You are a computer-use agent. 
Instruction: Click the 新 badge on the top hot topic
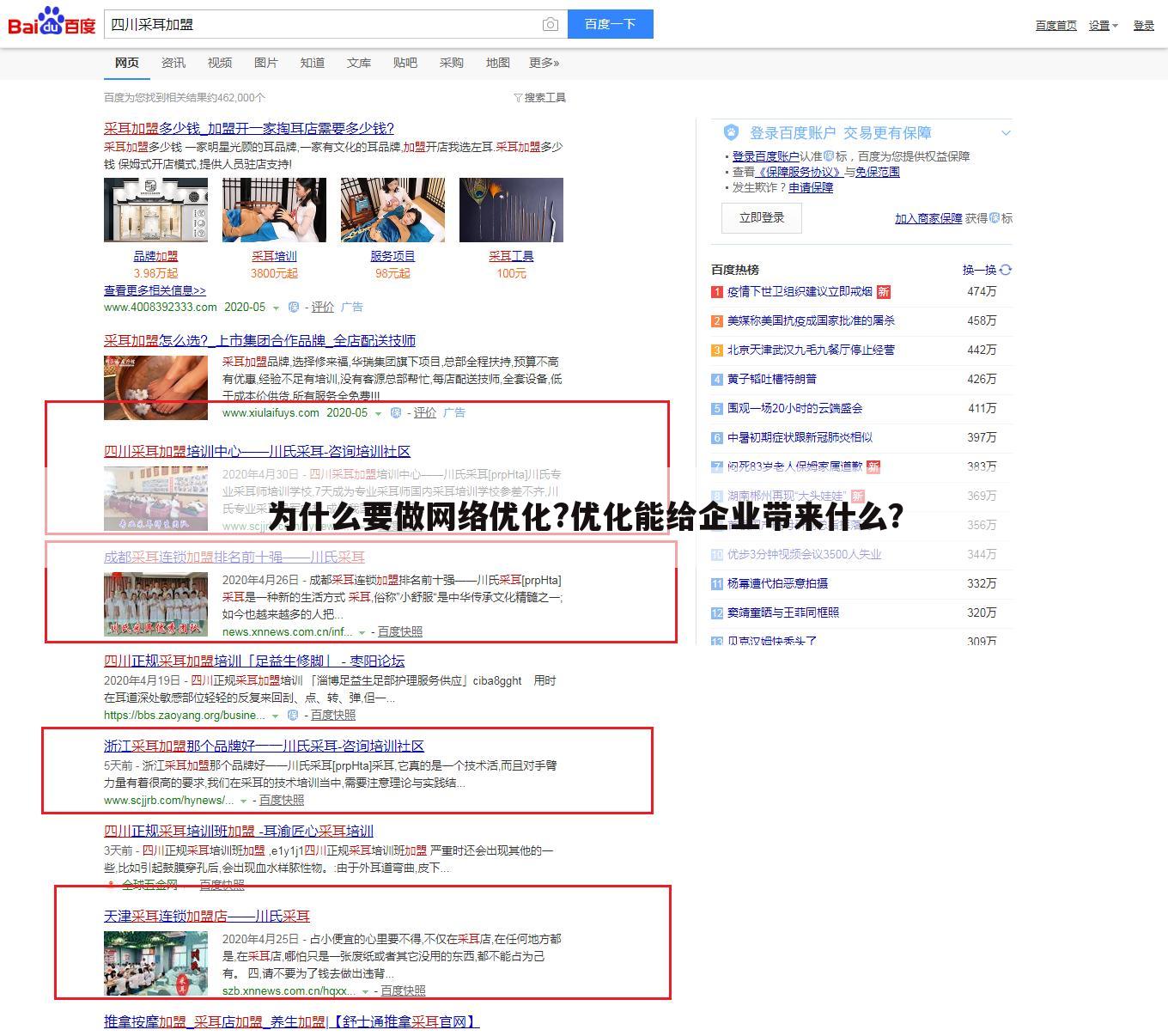[x=884, y=292]
